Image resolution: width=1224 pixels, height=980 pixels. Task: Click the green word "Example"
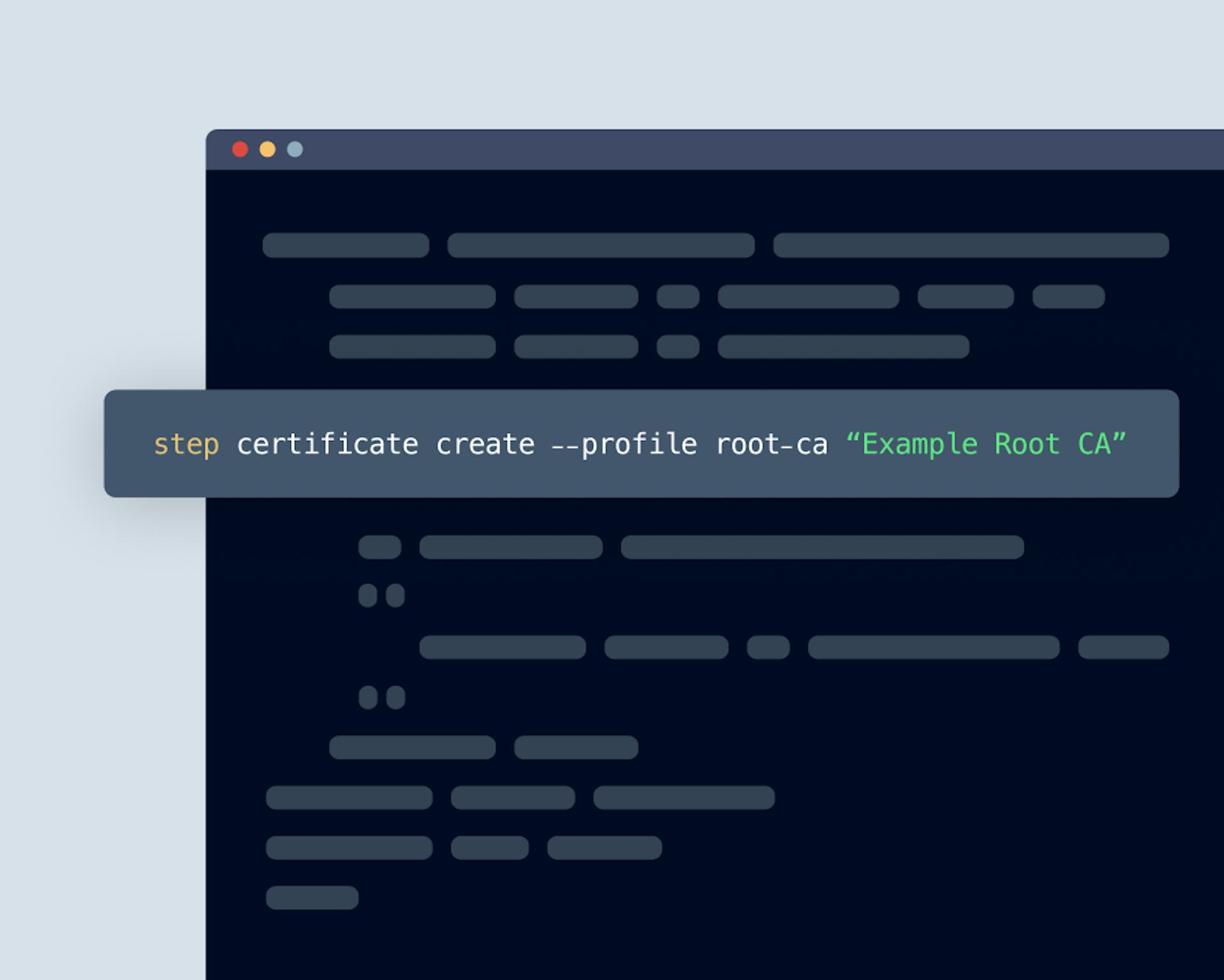click(x=920, y=445)
